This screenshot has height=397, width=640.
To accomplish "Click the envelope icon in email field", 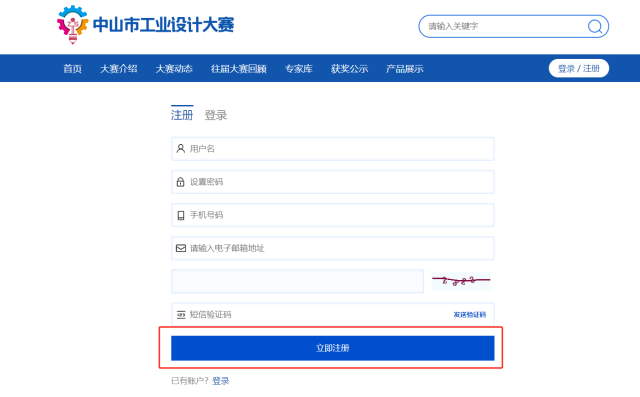I will click(181, 248).
